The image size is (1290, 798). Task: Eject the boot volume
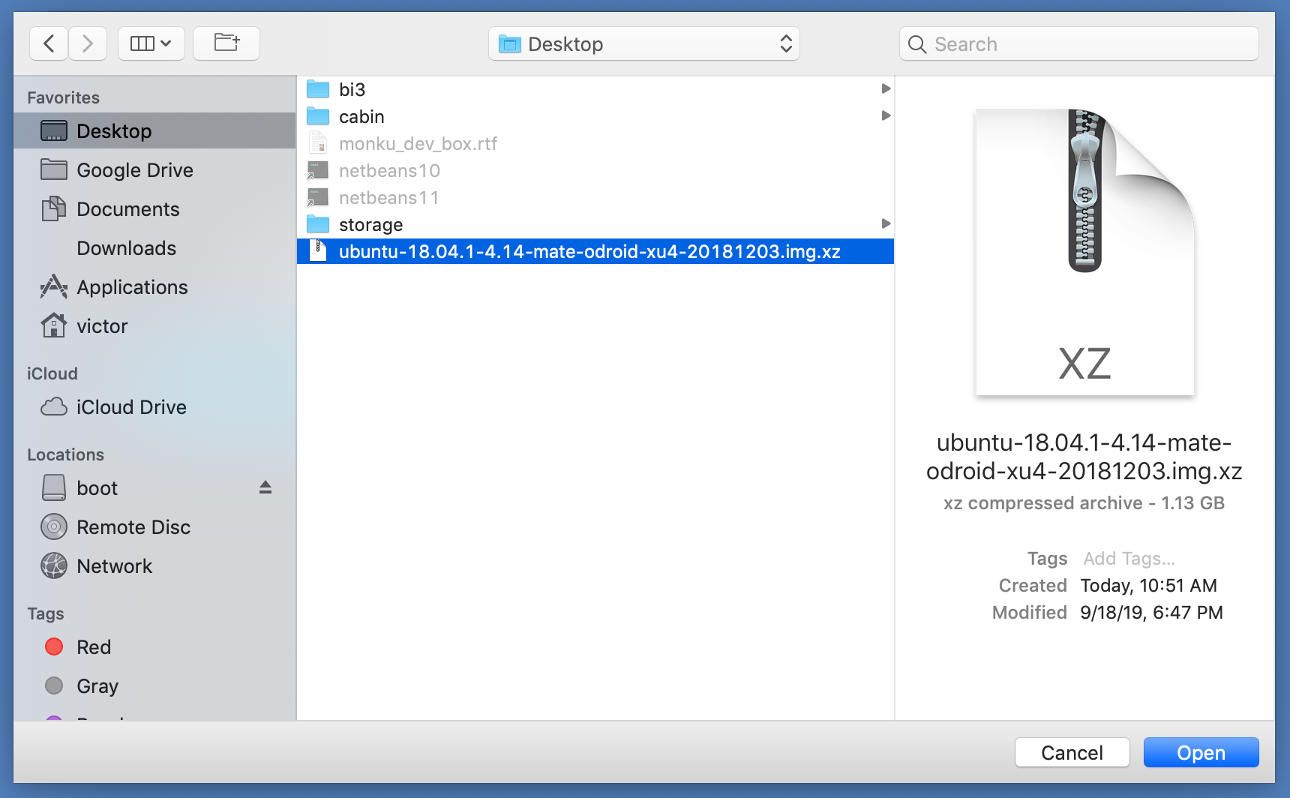[x=265, y=488]
